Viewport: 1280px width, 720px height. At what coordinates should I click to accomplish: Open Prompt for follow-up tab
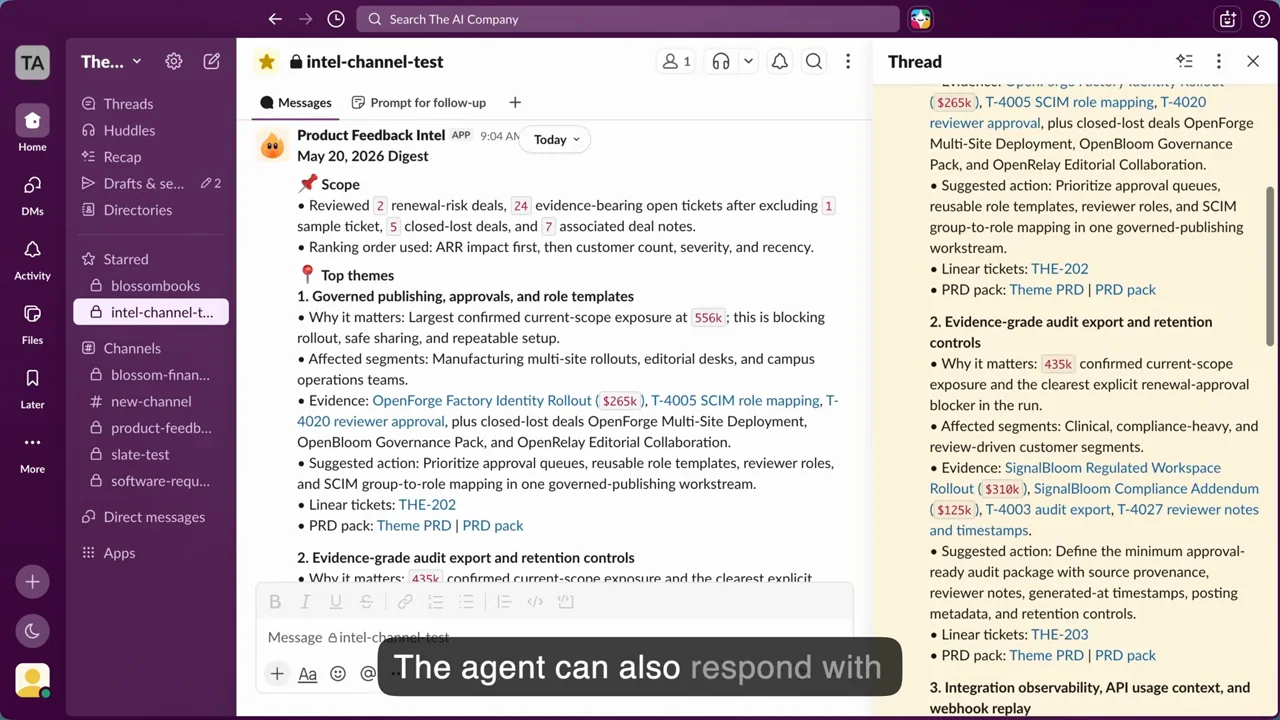pyautogui.click(x=419, y=102)
